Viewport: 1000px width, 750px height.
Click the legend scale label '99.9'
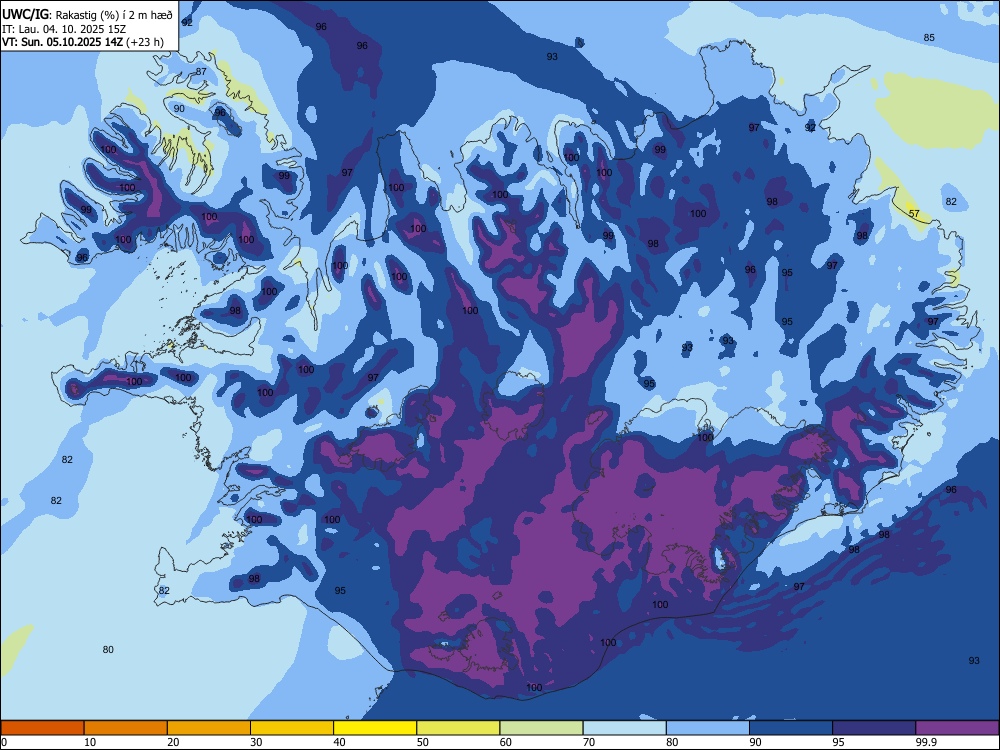[x=925, y=742]
